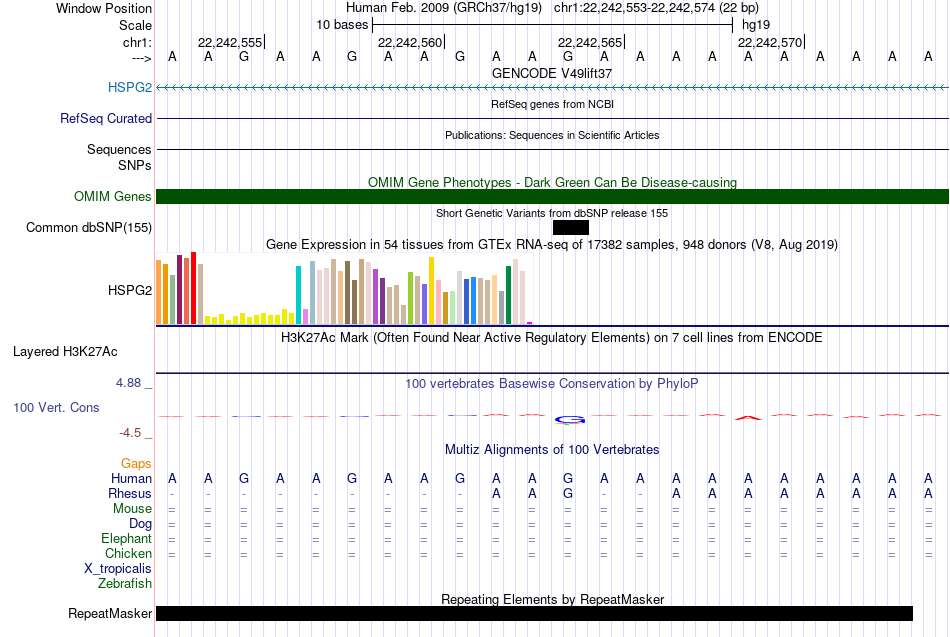
Task: Click the cyan bar in GTEx chart
Action: pos(299,294)
